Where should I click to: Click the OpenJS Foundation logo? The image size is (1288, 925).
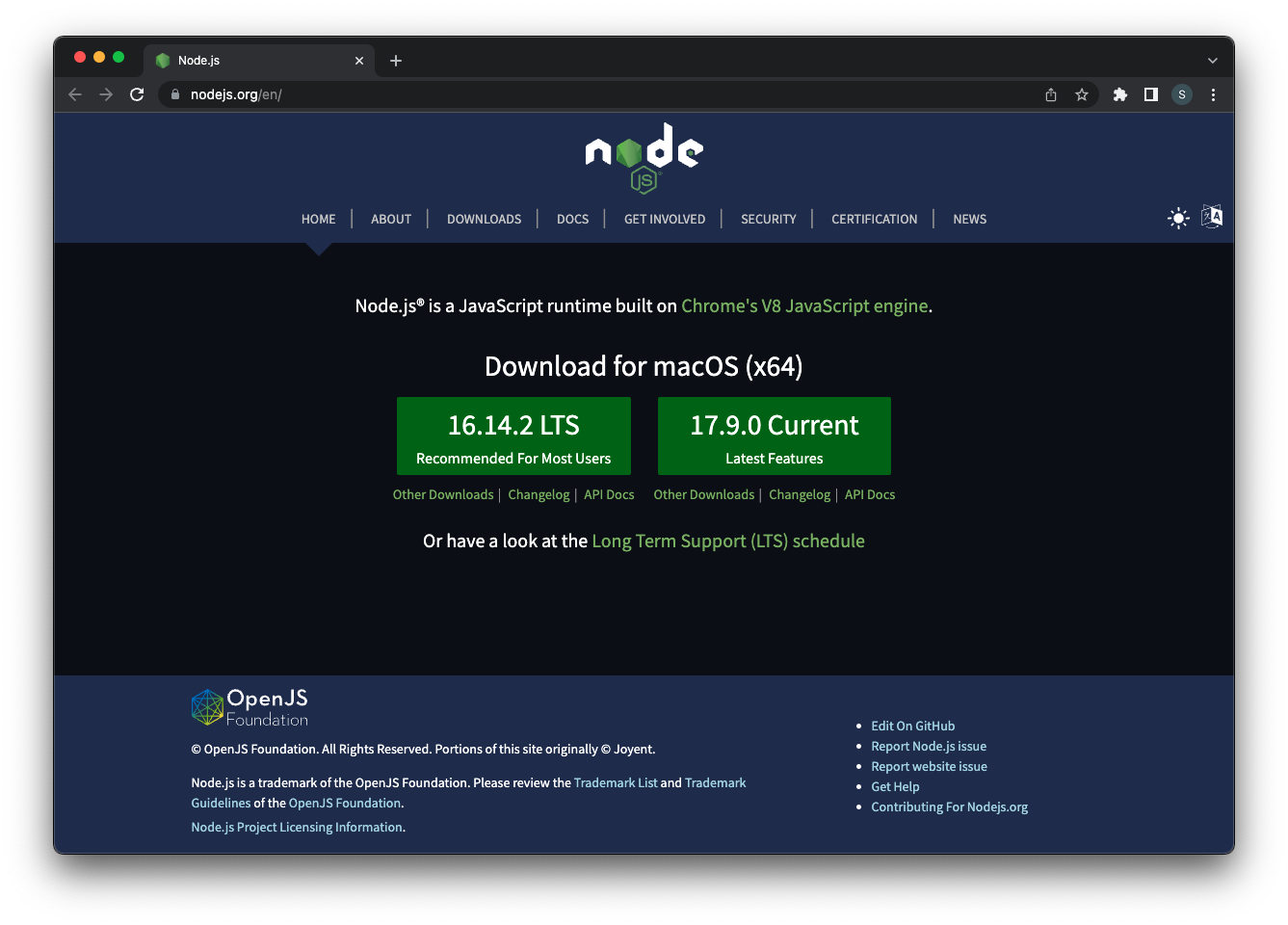coord(250,707)
